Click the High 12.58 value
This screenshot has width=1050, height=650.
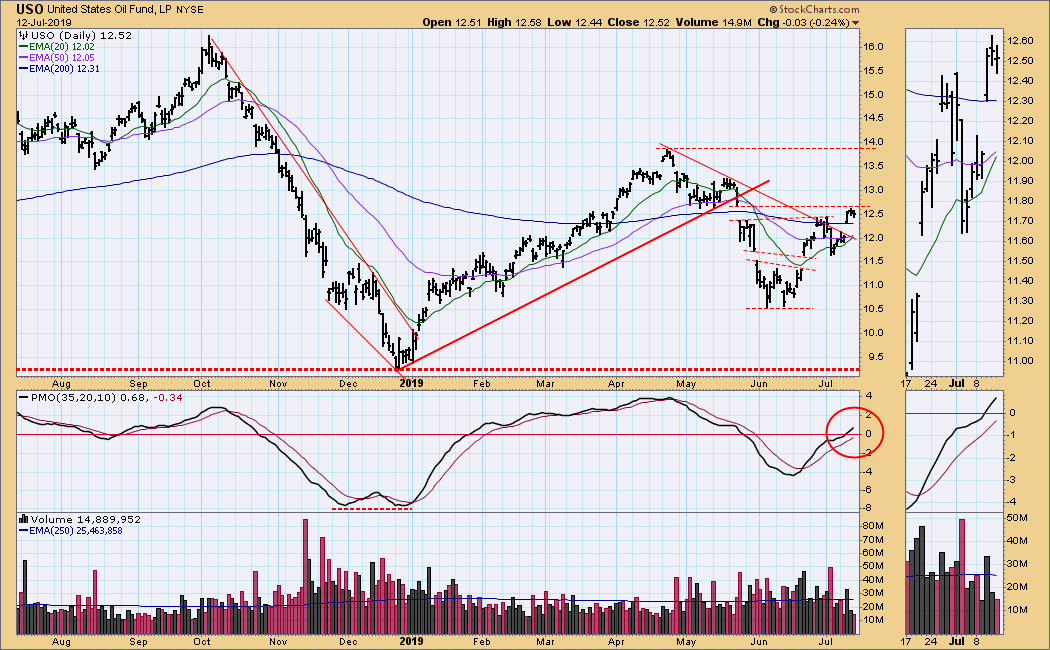[514, 22]
